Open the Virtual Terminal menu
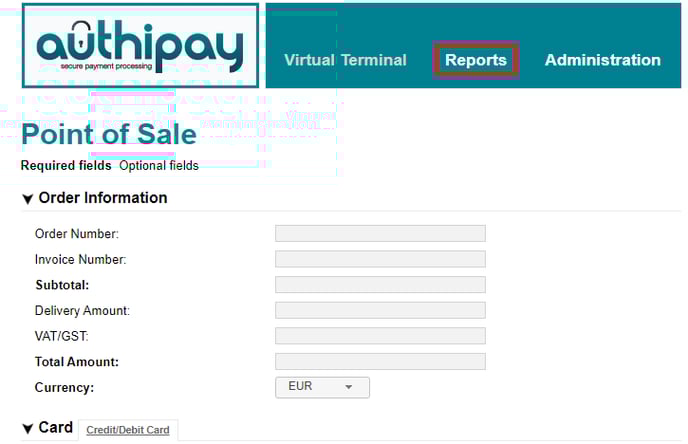This screenshot has height=444, width=688. click(345, 60)
